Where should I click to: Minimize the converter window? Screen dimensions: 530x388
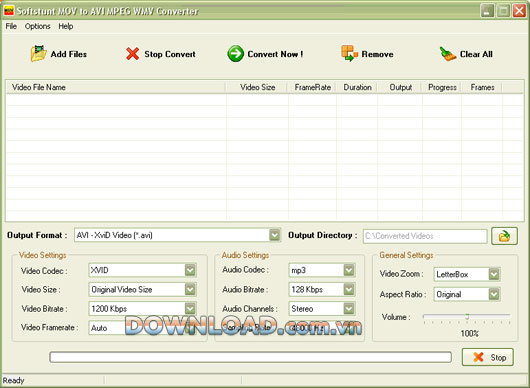coord(487,11)
